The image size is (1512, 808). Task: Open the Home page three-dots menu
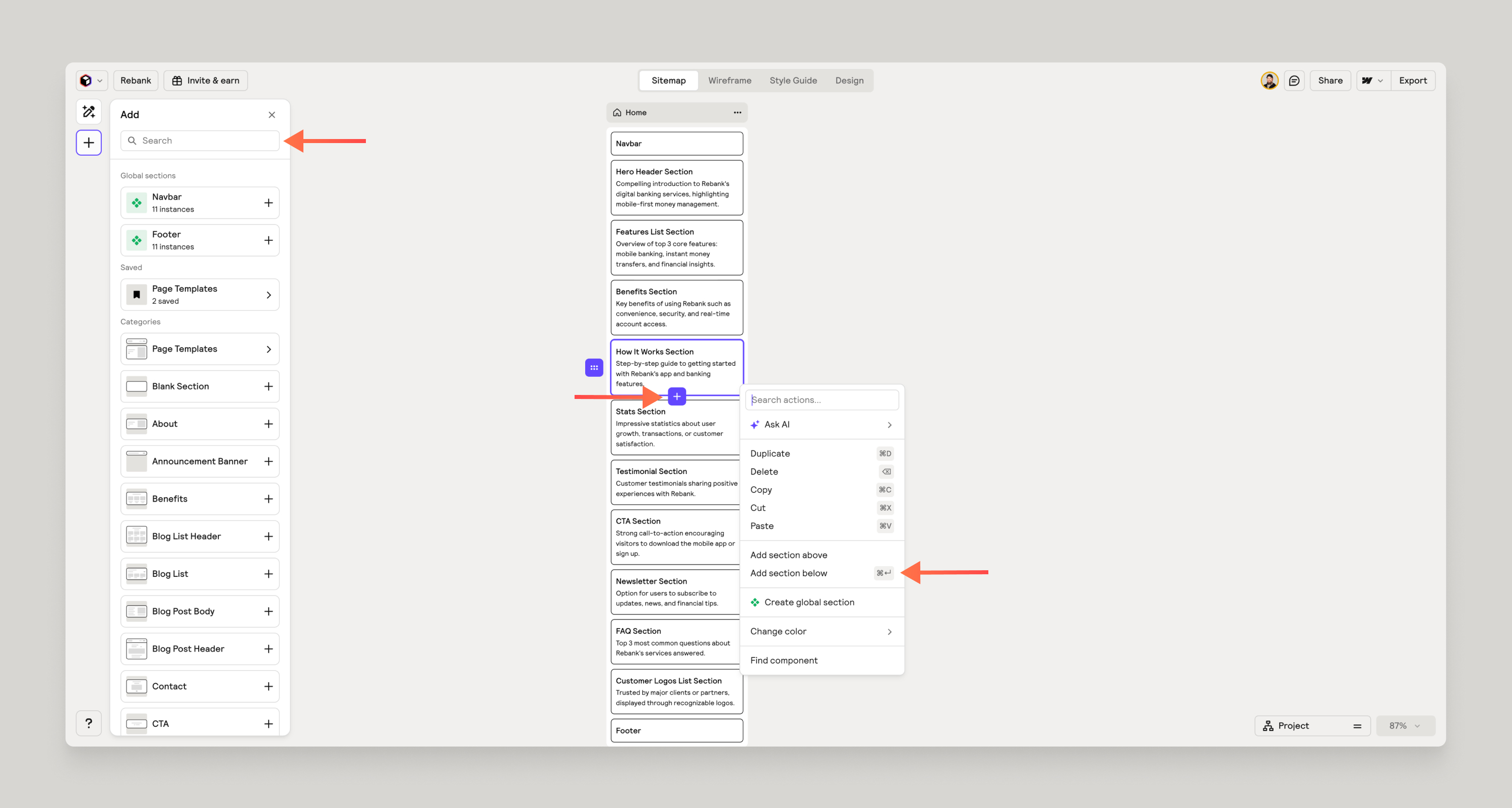point(737,113)
